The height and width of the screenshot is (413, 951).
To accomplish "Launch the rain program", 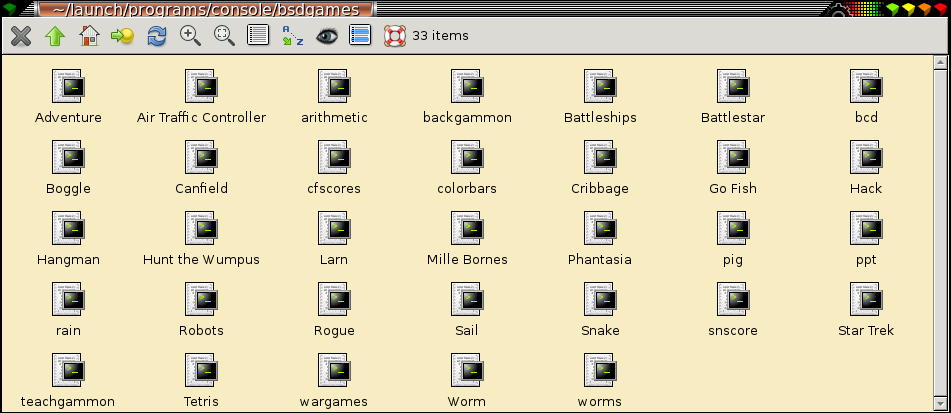I will [68, 310].
